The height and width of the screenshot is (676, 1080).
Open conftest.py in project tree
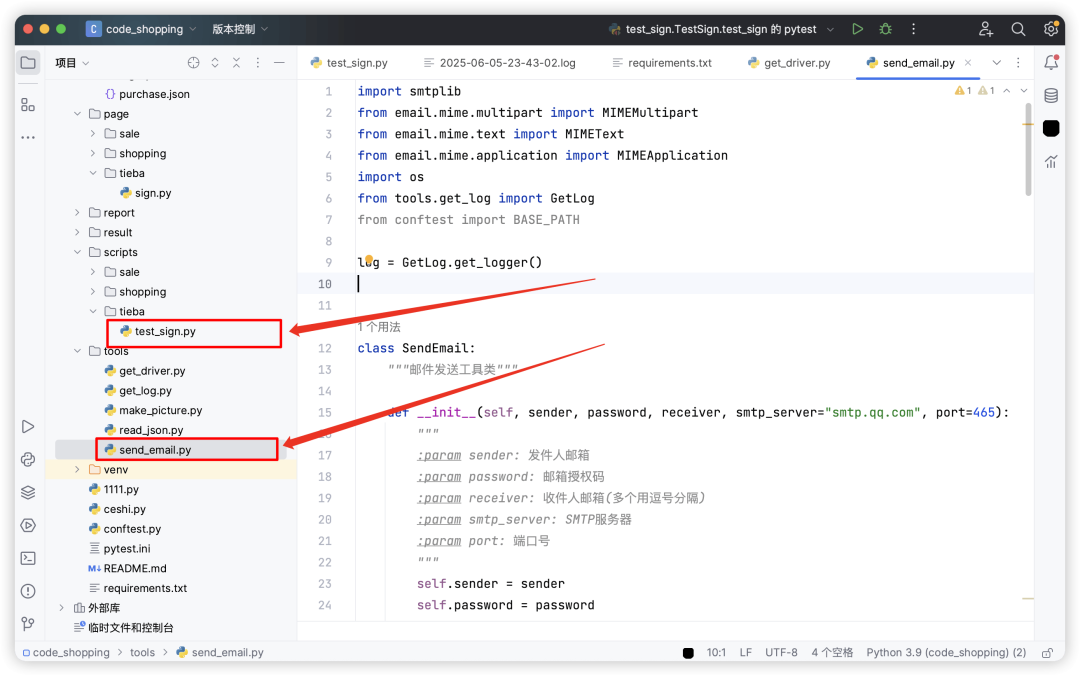pos(125,529)
